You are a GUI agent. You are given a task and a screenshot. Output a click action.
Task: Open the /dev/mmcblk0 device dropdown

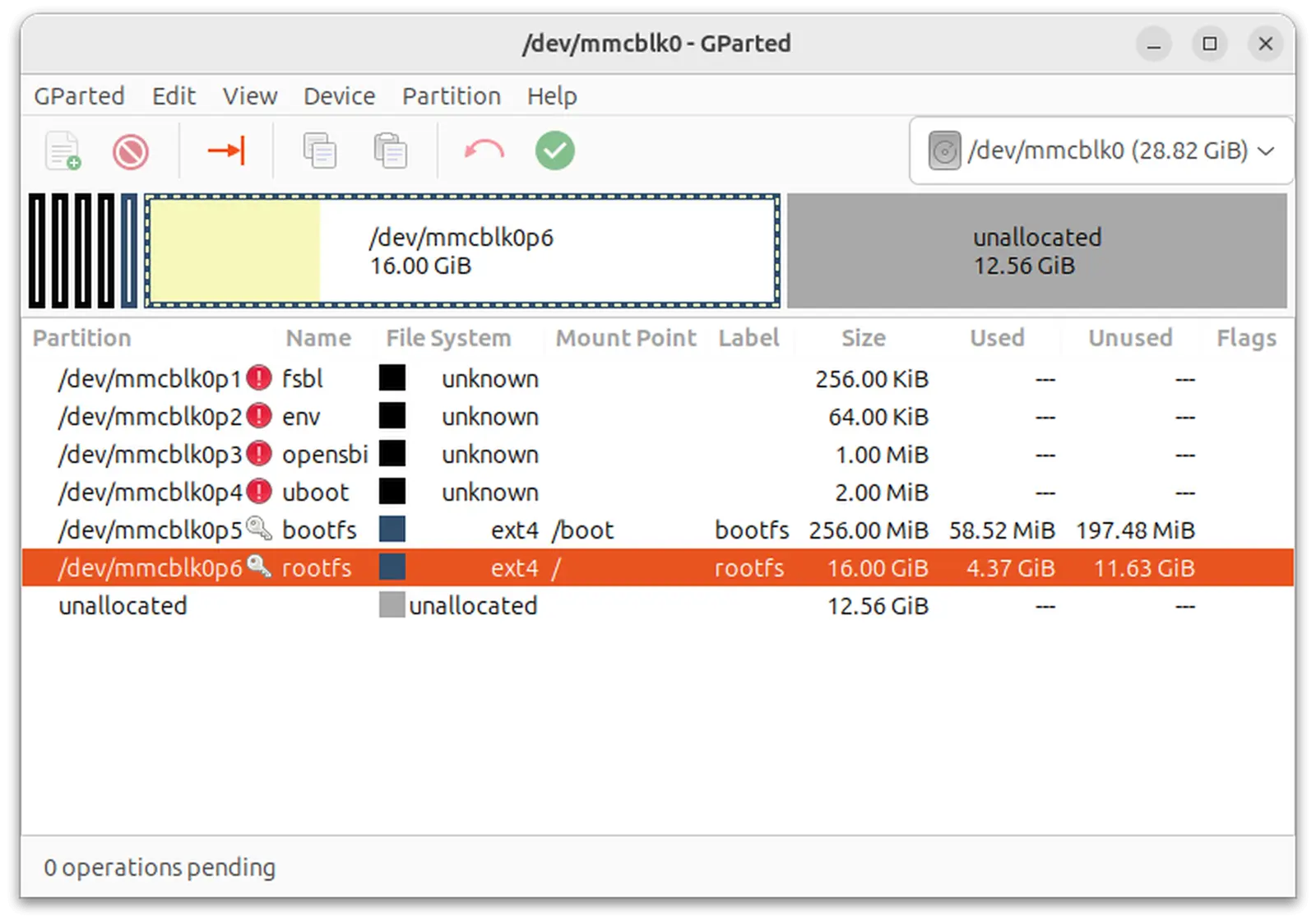[1101, 151]
